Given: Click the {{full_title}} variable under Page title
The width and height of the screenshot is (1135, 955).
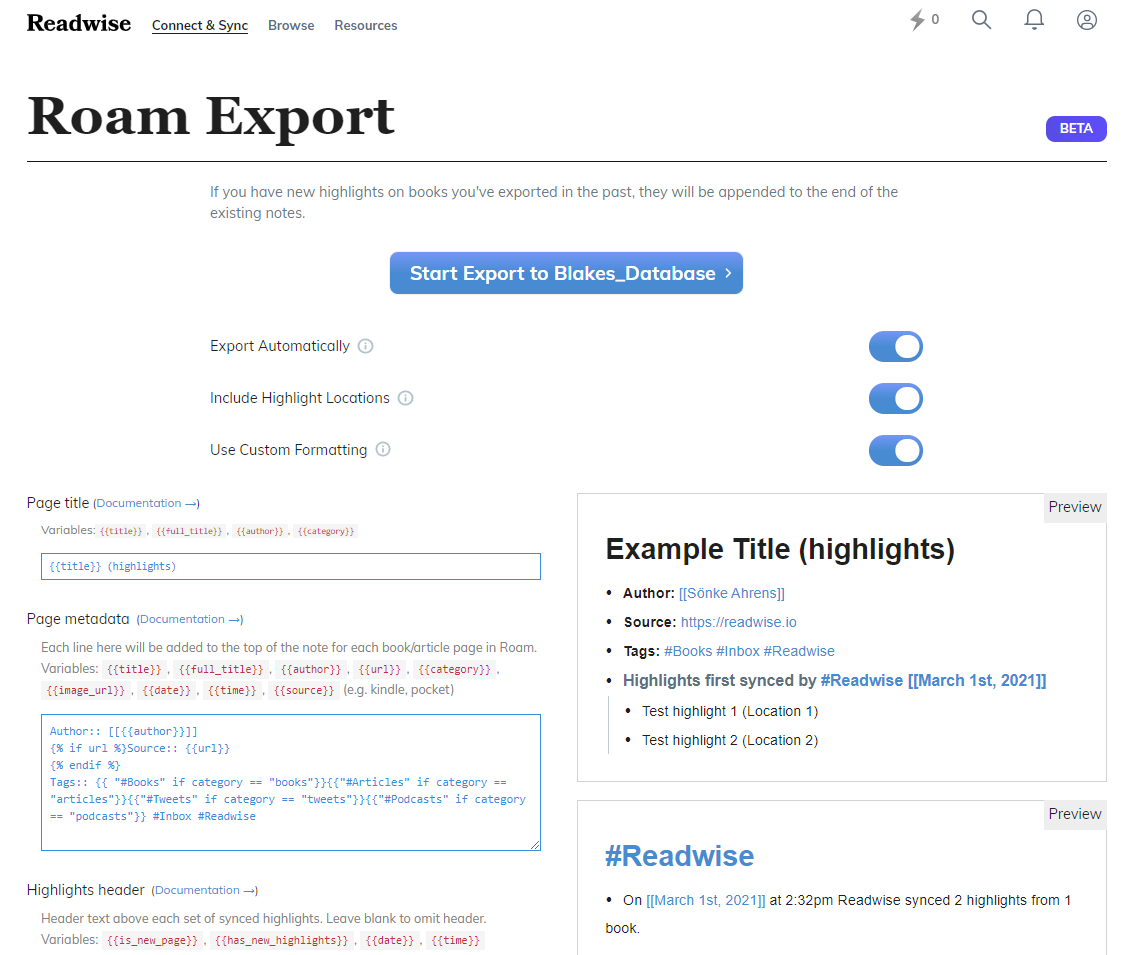Looking at the screenshot, I should pyautogui.click(x=189, y=531).
